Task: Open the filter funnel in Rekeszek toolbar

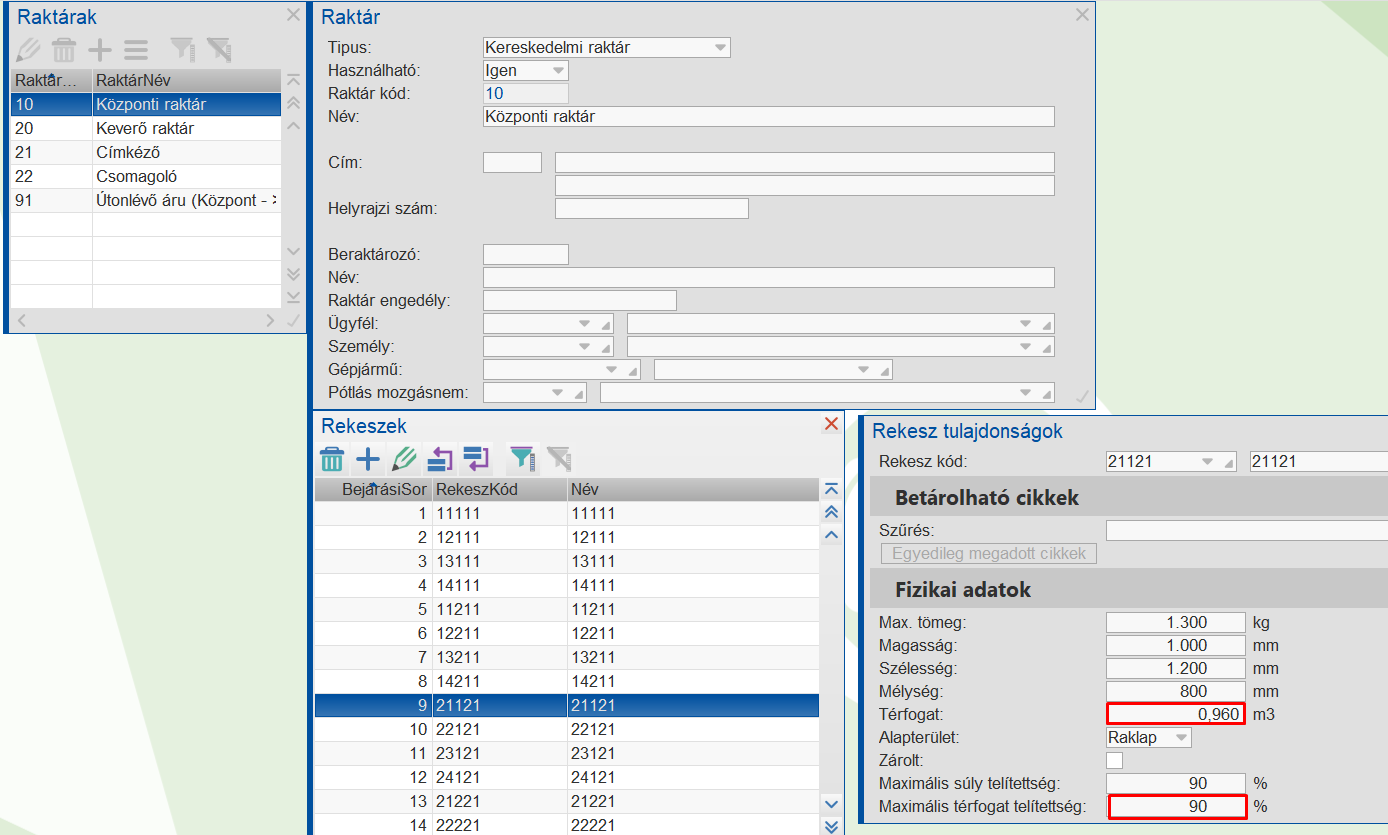Action: coord(522,459)
